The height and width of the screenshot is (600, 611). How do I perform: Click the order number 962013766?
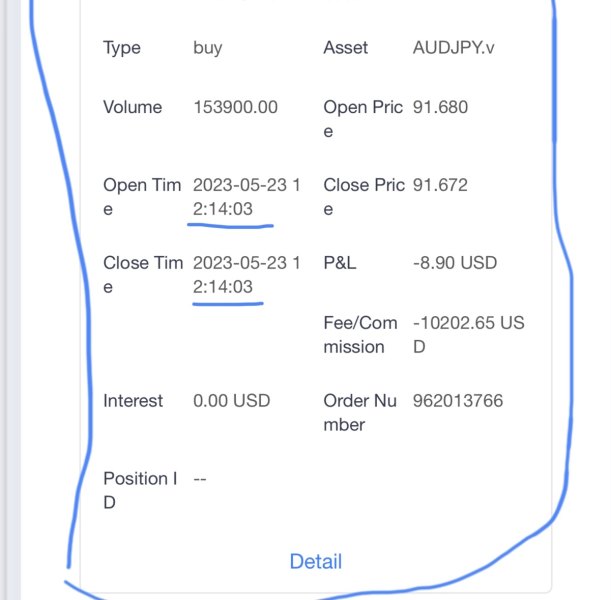457,401
